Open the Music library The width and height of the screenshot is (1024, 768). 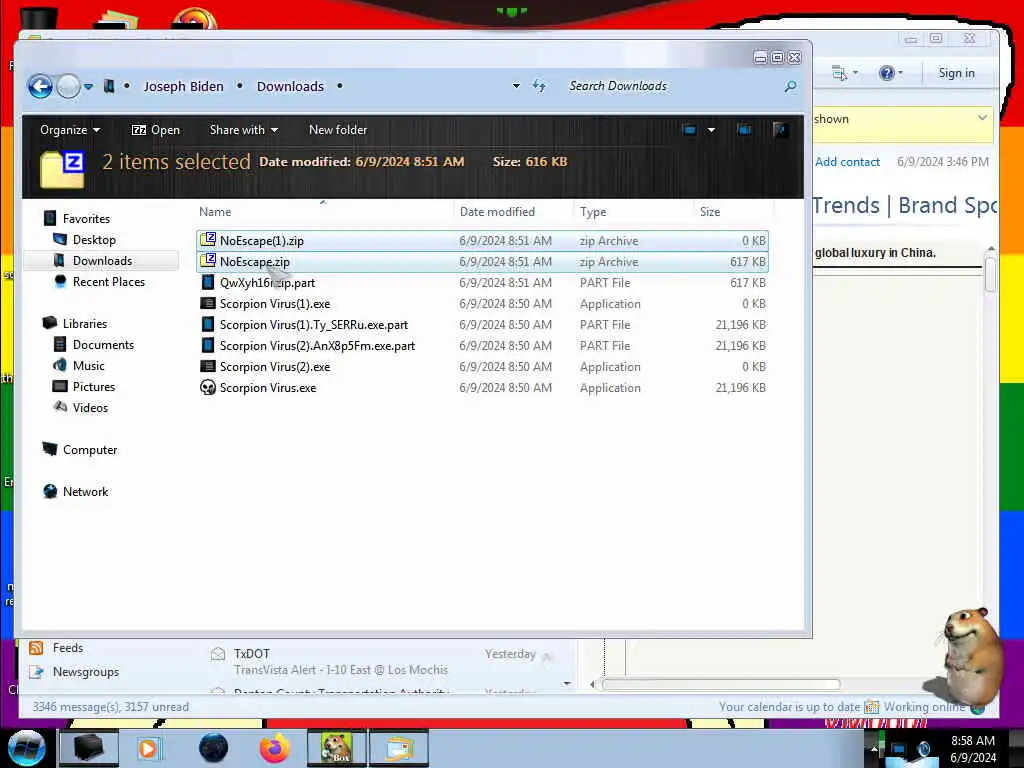coord(89,366)
